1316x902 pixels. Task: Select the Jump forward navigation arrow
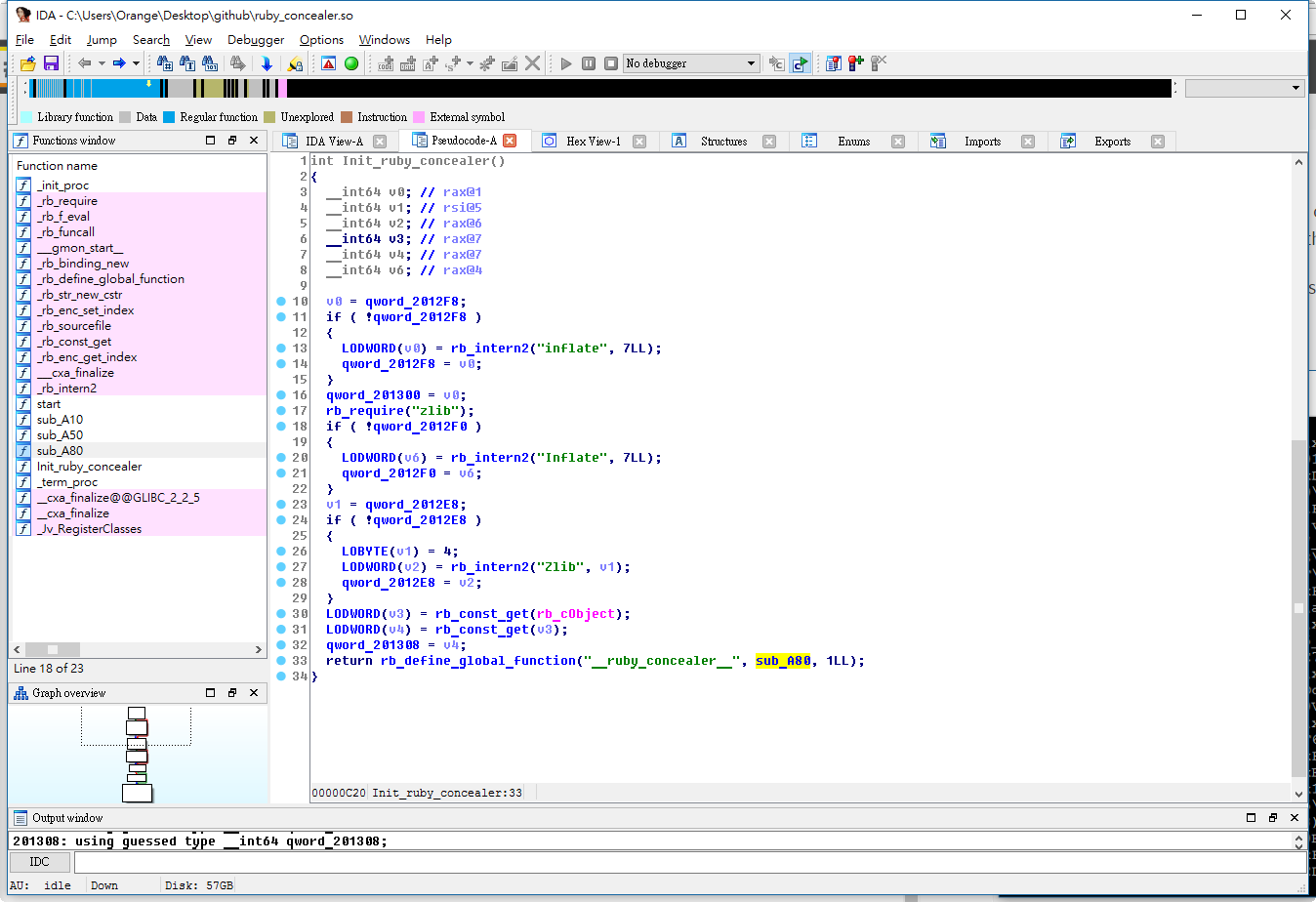(x=119, y=63)
